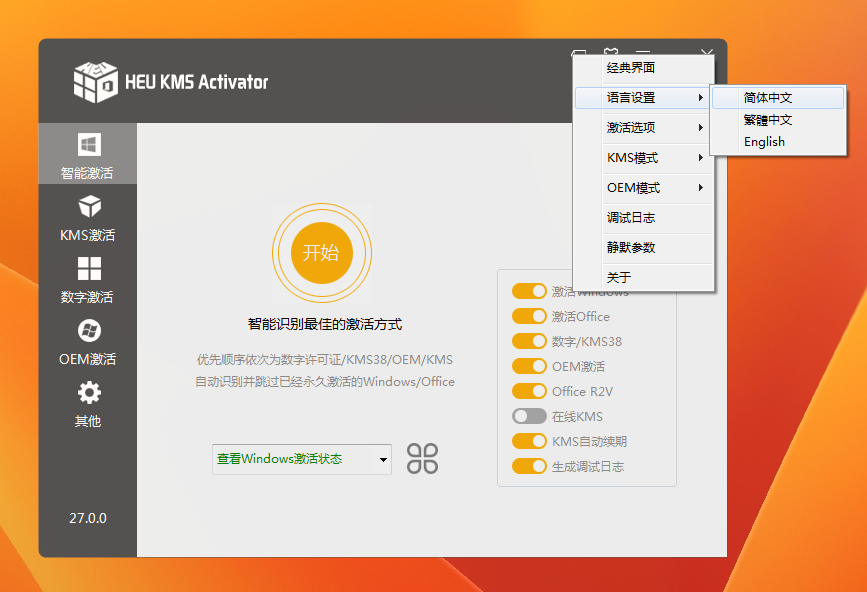867x592 pixels.
Task: Turn off the 激活Office switch
Action: coord(529,316)
